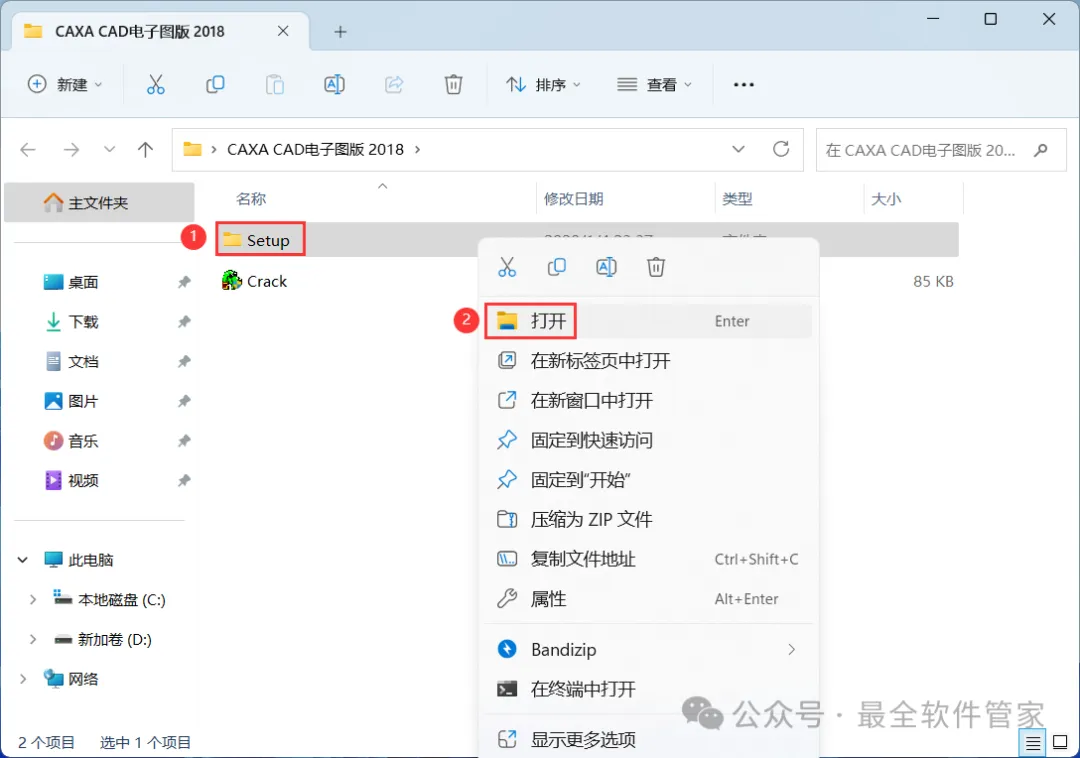Choose 在新窗口中打开
This screenshot has width=1080, height=758.
pos(648,401)
